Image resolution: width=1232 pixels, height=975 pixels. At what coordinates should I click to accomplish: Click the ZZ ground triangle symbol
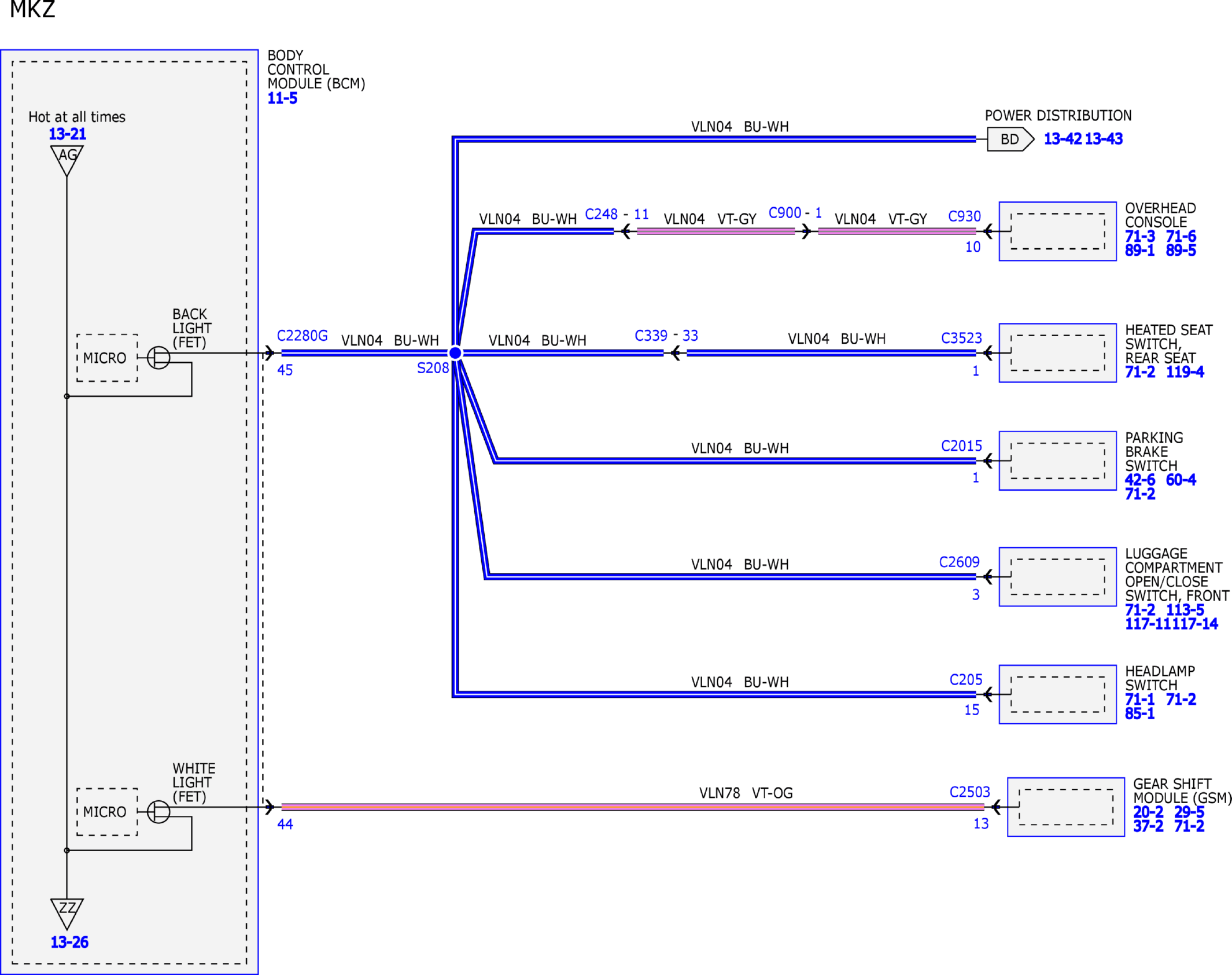pos(67,913)
